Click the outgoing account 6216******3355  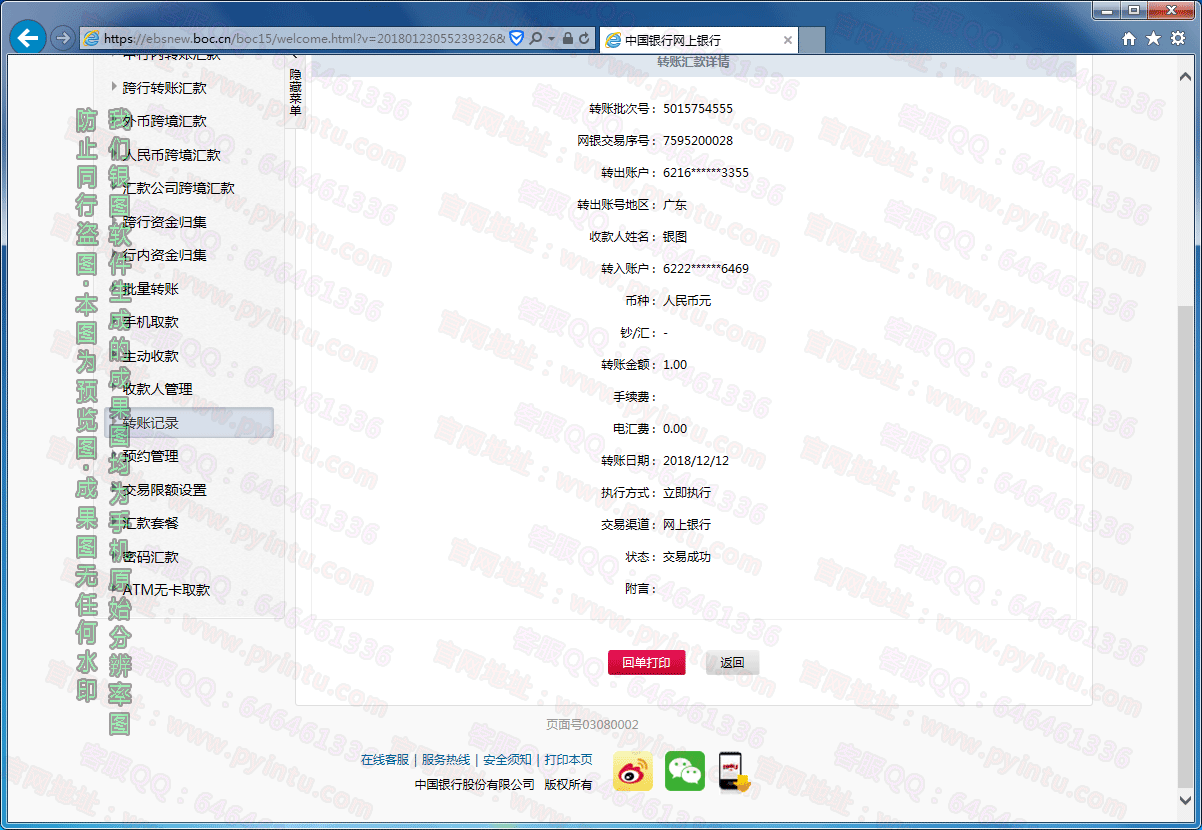(706, 173)
